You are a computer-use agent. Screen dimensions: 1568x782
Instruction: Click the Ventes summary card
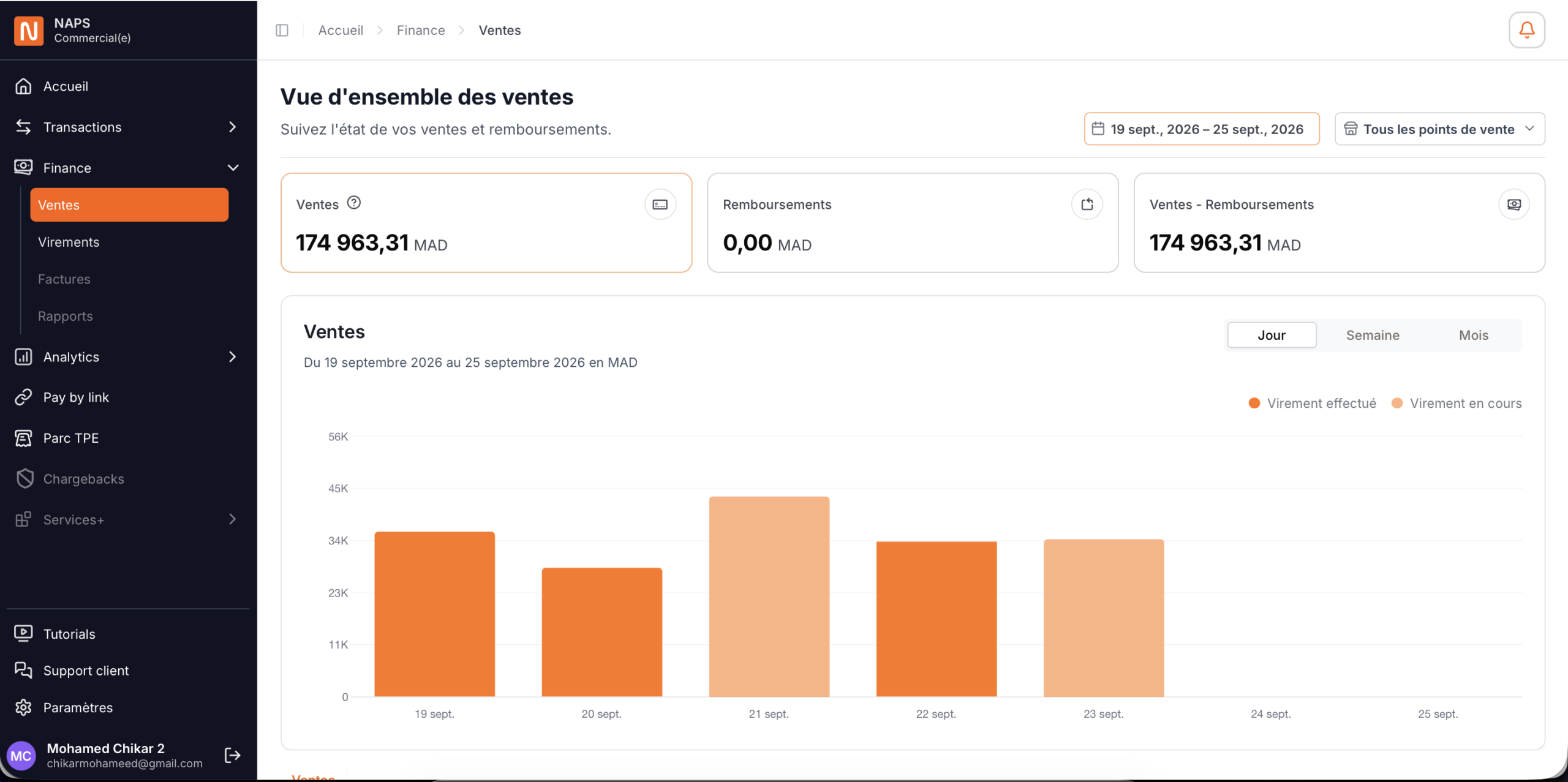[x=486, y=223]
